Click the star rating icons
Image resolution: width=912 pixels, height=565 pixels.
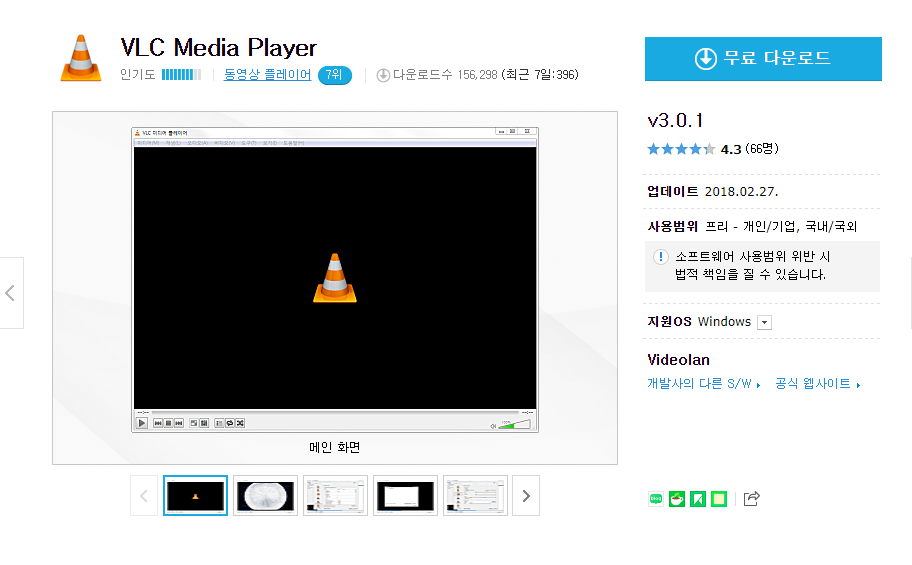pyautogui.click(x=681, y=149)
